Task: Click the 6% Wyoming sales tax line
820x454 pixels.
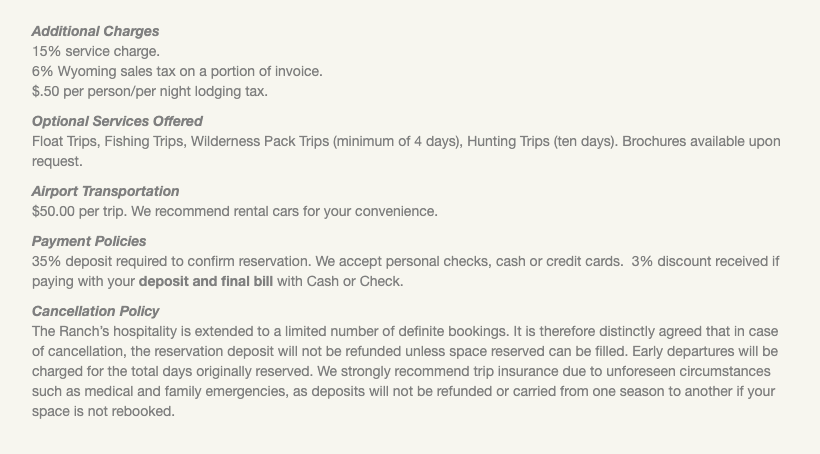Action: point(177,71)
